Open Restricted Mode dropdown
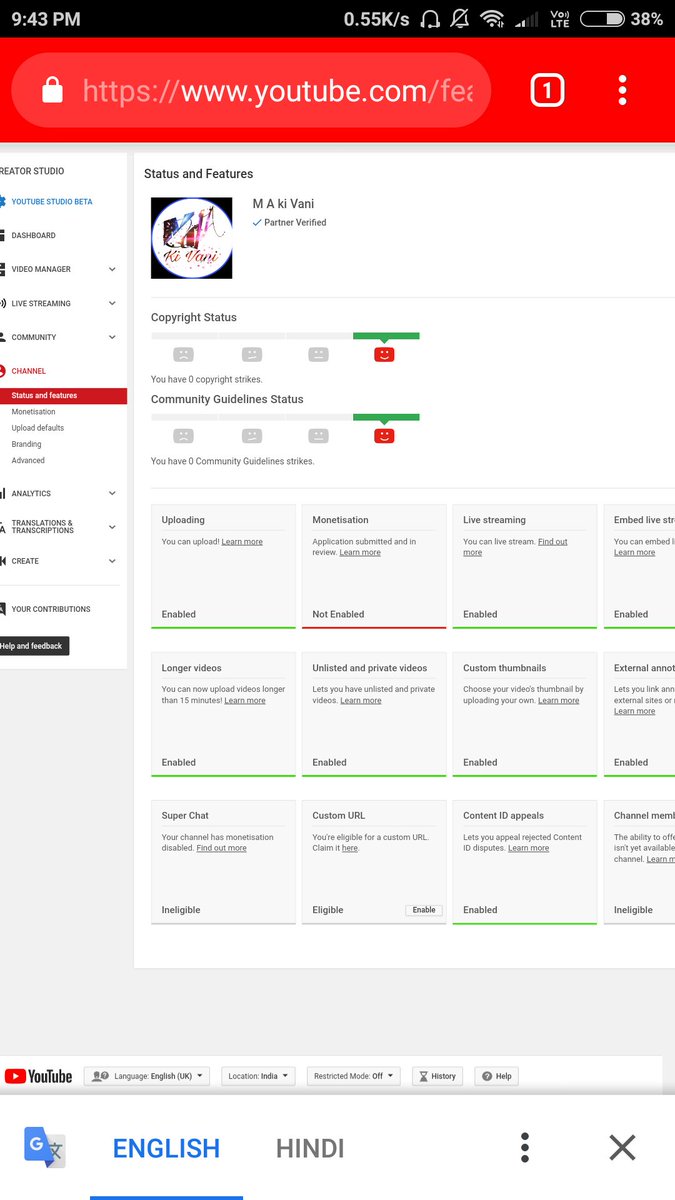Screen dimensions: 675x1200 353,1076
